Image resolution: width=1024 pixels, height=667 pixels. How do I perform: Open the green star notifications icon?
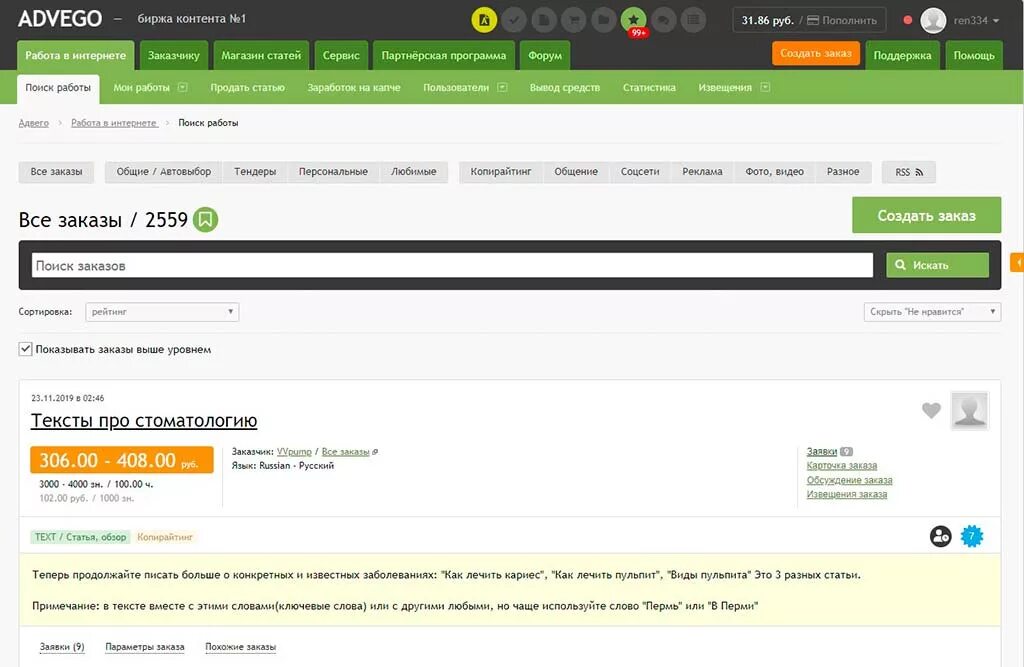coord(633,20)
